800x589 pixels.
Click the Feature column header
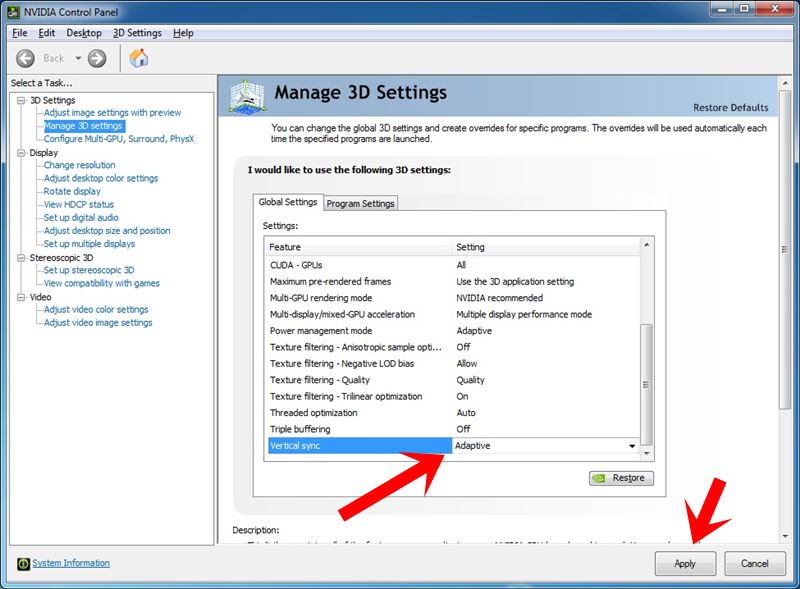[358, 247]
